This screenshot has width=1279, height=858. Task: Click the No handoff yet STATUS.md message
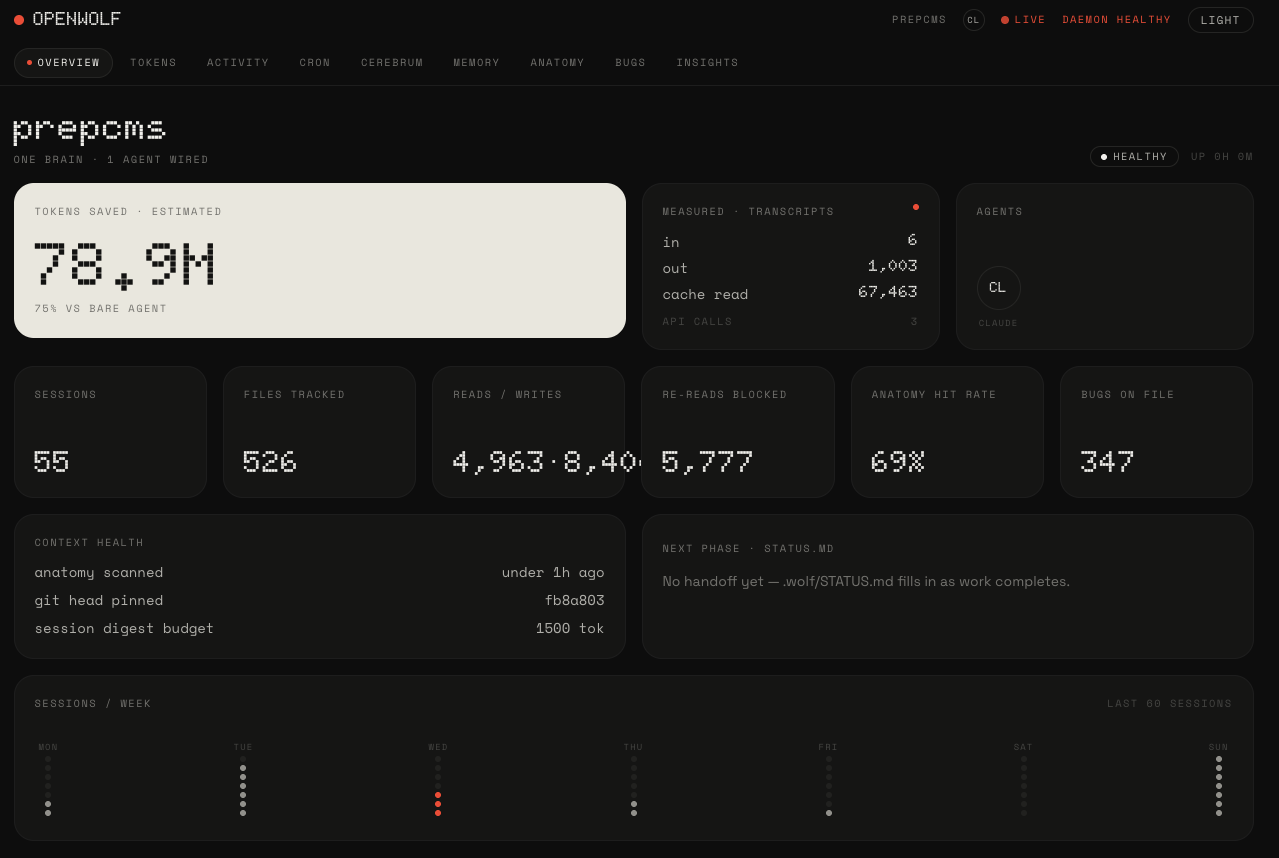point(866,582)
